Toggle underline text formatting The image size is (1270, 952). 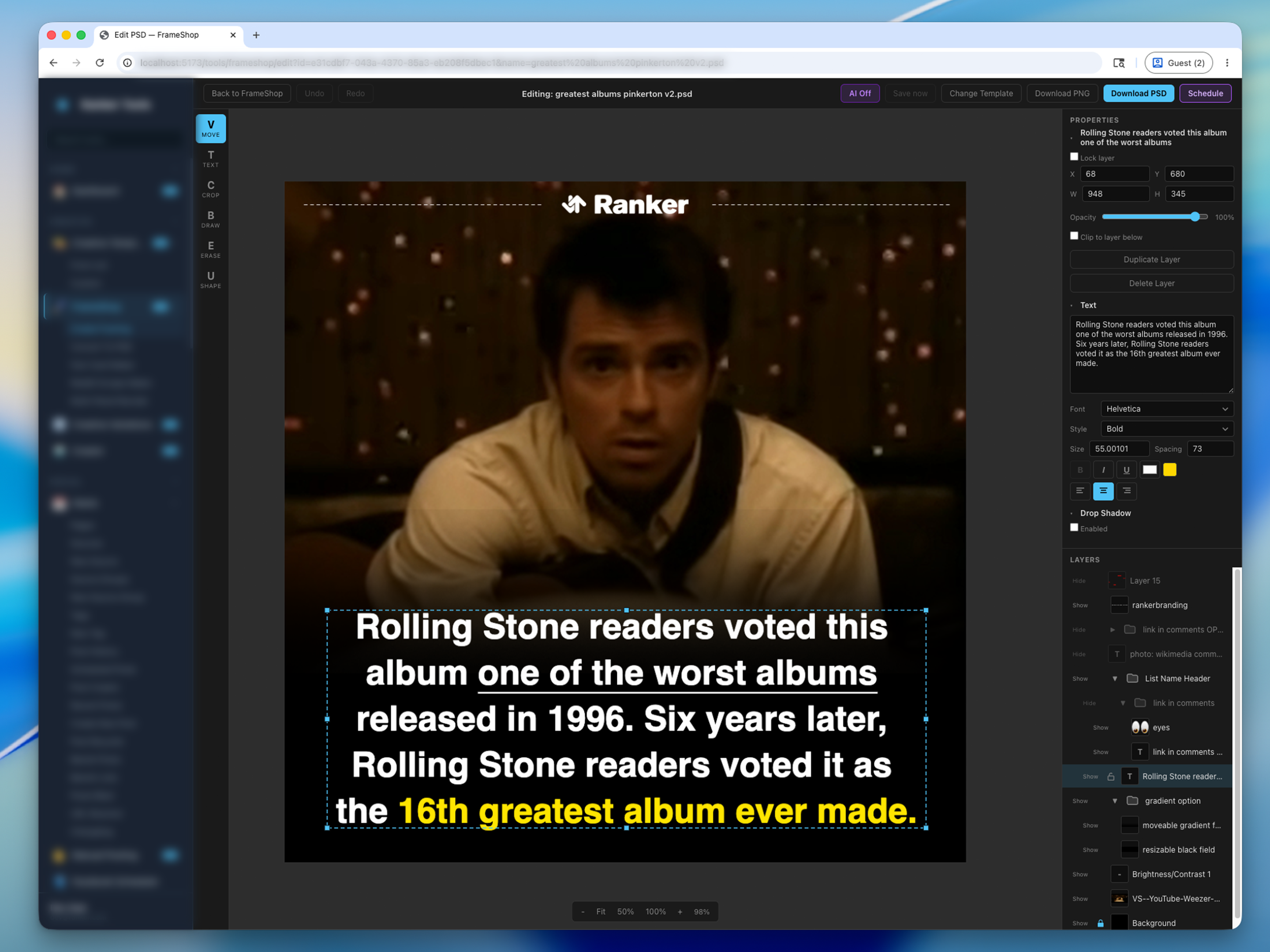(x=1127, y=470)
